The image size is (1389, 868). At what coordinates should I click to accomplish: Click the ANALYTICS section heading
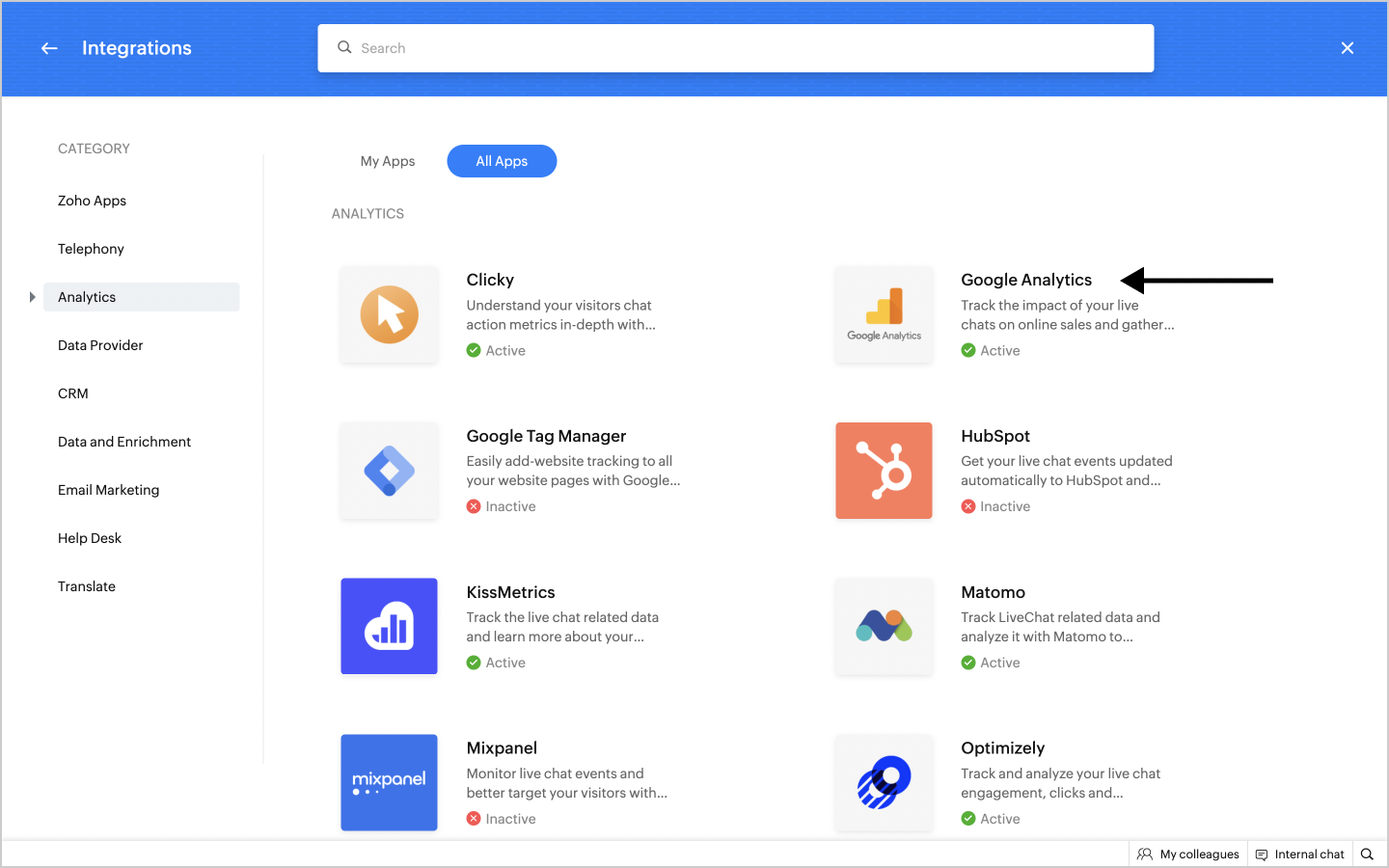(x=368, y=214)
